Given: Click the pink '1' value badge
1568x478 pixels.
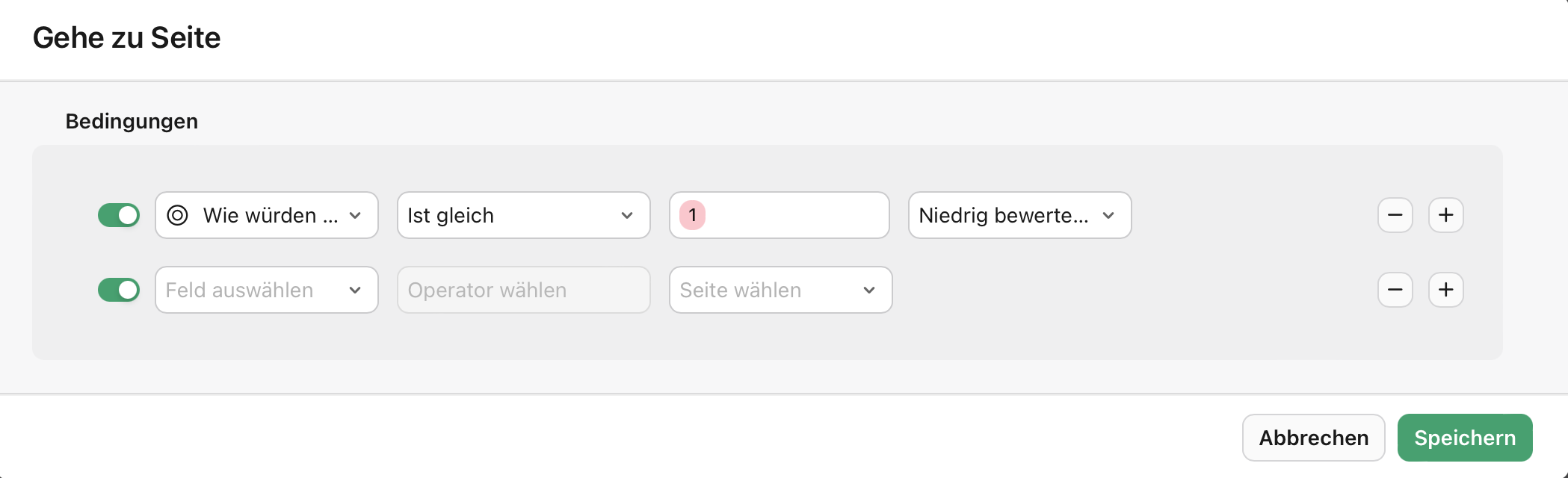Looking at the screenshot, I should tap(694, 215).
